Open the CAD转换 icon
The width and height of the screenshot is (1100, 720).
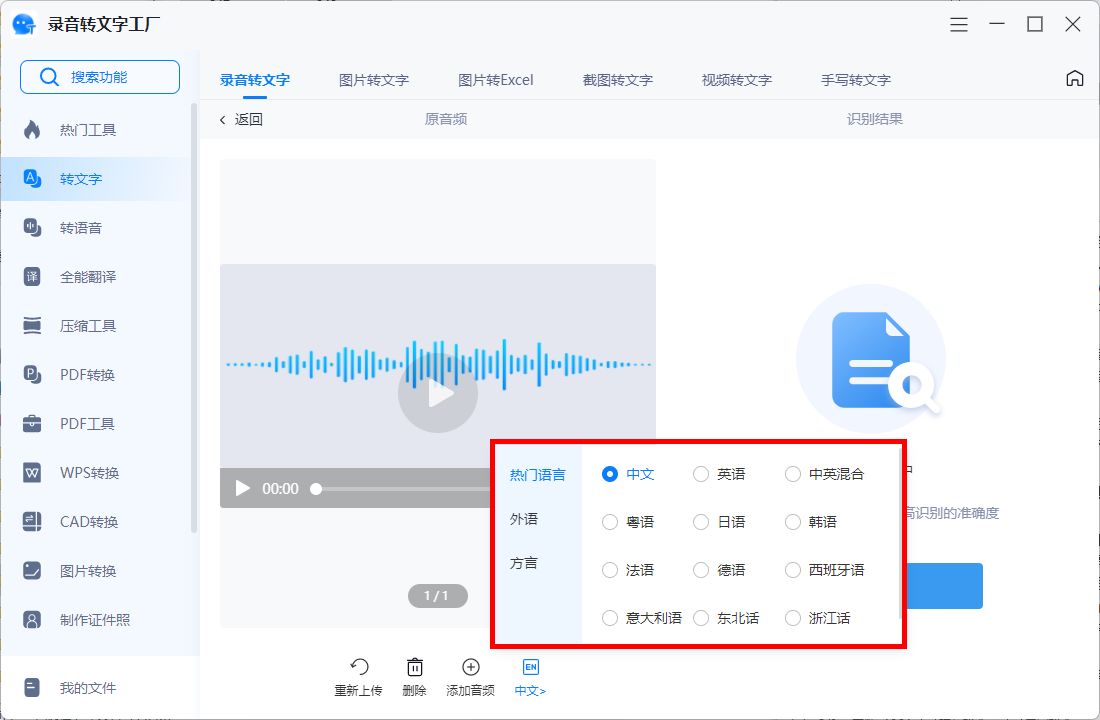(x=32, y=521)
